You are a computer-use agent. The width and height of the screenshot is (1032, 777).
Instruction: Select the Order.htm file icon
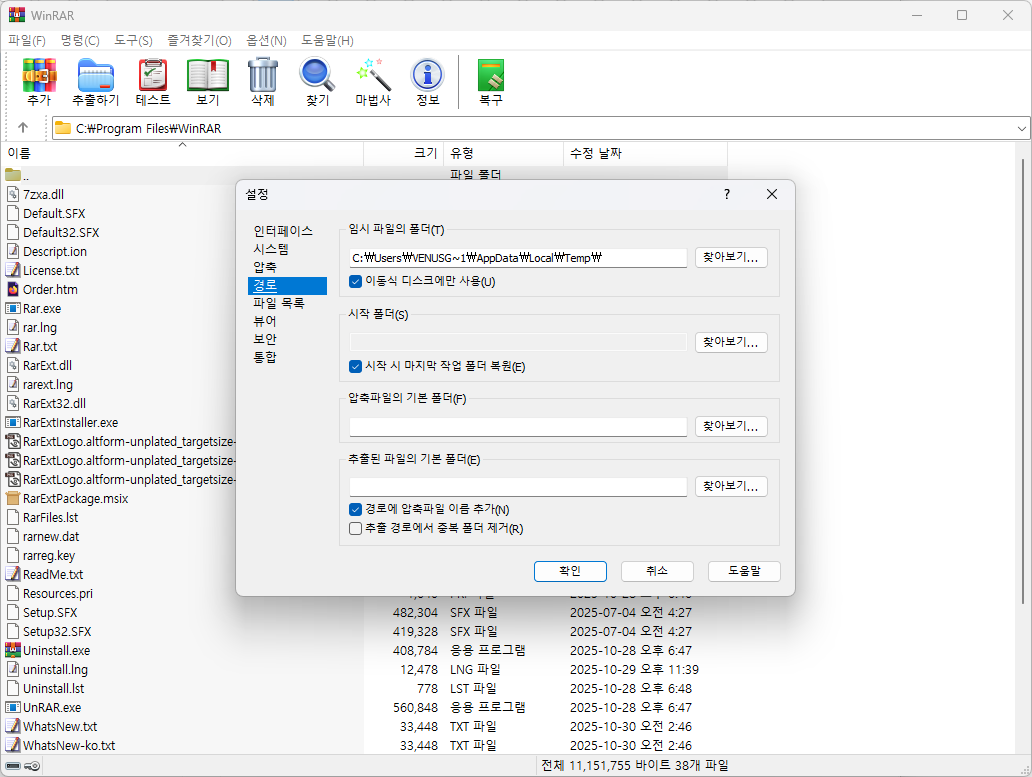pyautogui.click(x=13, y=289)
